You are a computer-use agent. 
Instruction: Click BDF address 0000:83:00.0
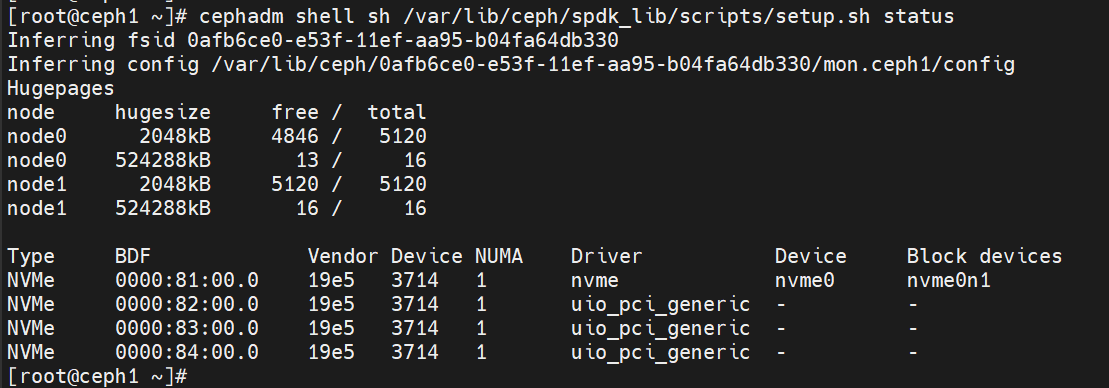point(187,328)
